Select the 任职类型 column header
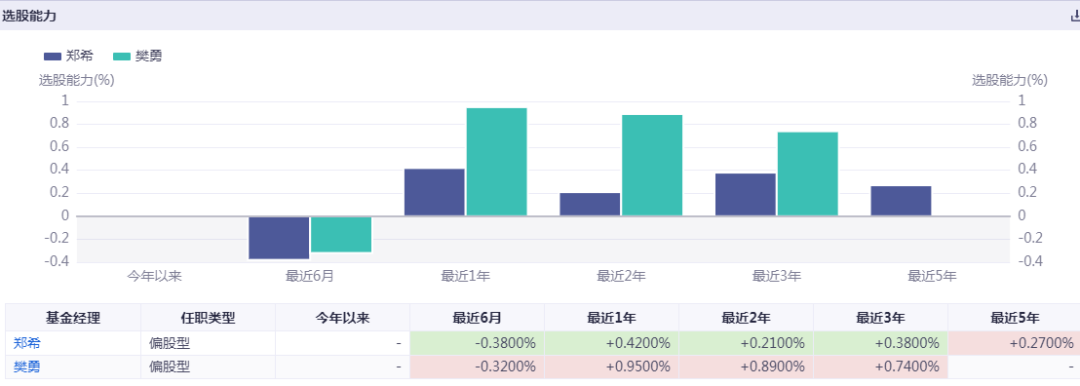The width and height of the screenshot is (1080, 386). coord(208,318)
